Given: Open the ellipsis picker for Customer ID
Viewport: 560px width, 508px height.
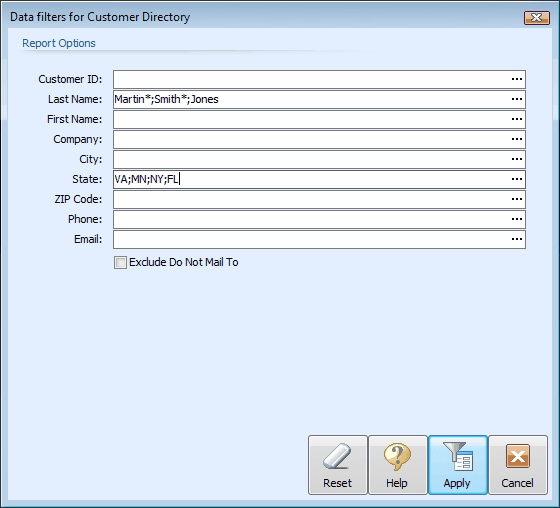Looking at the screenshot, I should pyautogui.click(x=517, y=79).
